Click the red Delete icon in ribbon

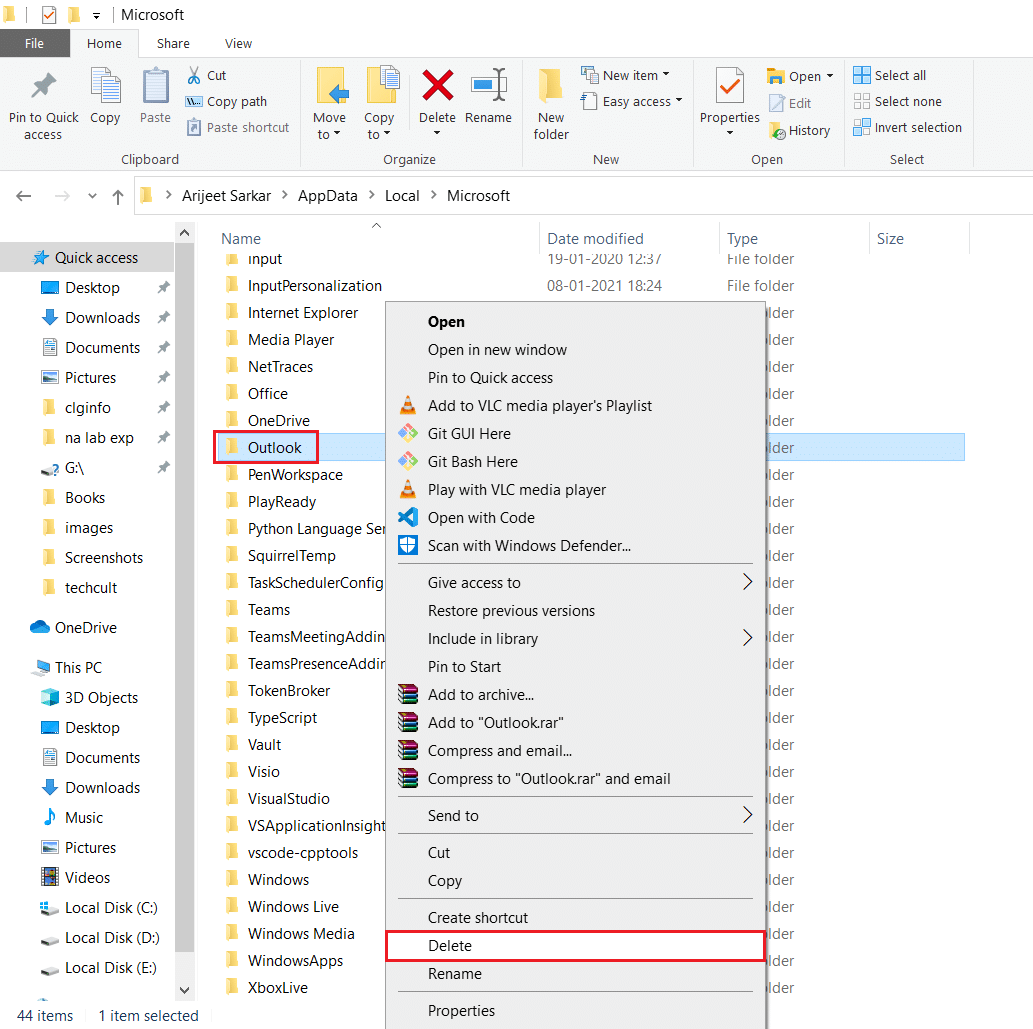pyautogui.click(x=437, y=87)
